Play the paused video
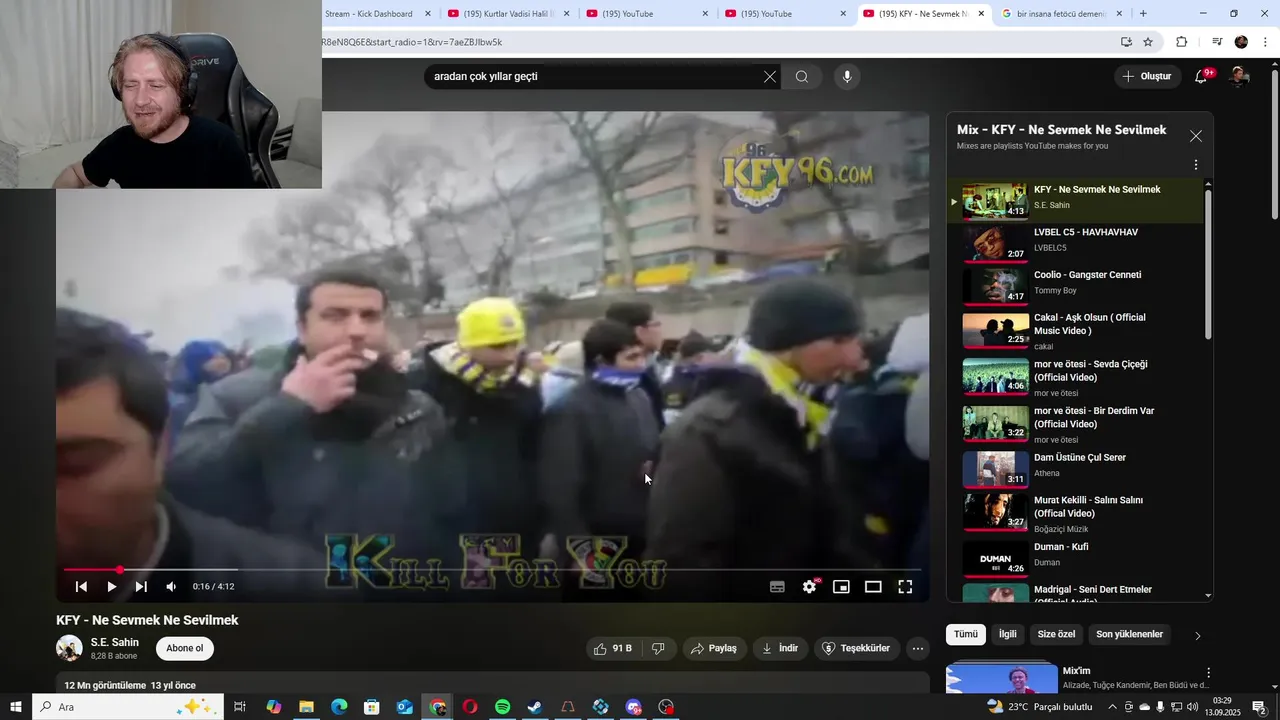The width and height of the screenshot is (1280, 720). [x=111, y=587]
